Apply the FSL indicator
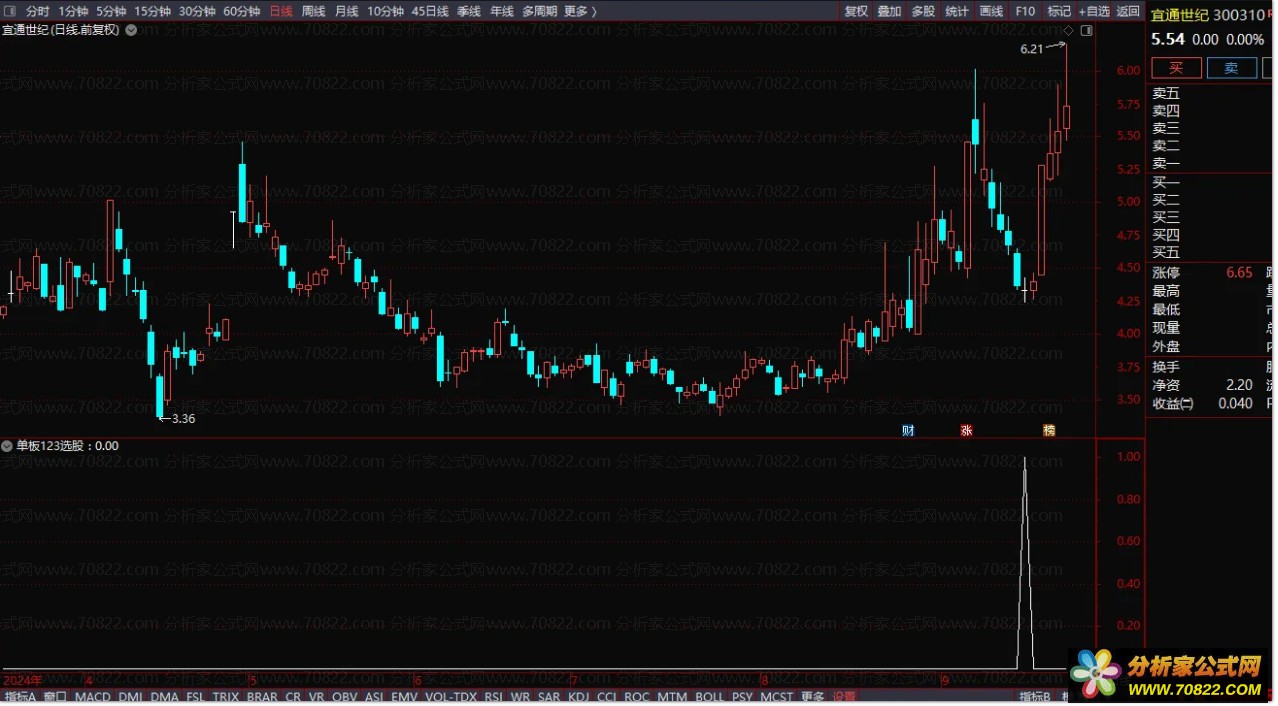 click(196, 697)
